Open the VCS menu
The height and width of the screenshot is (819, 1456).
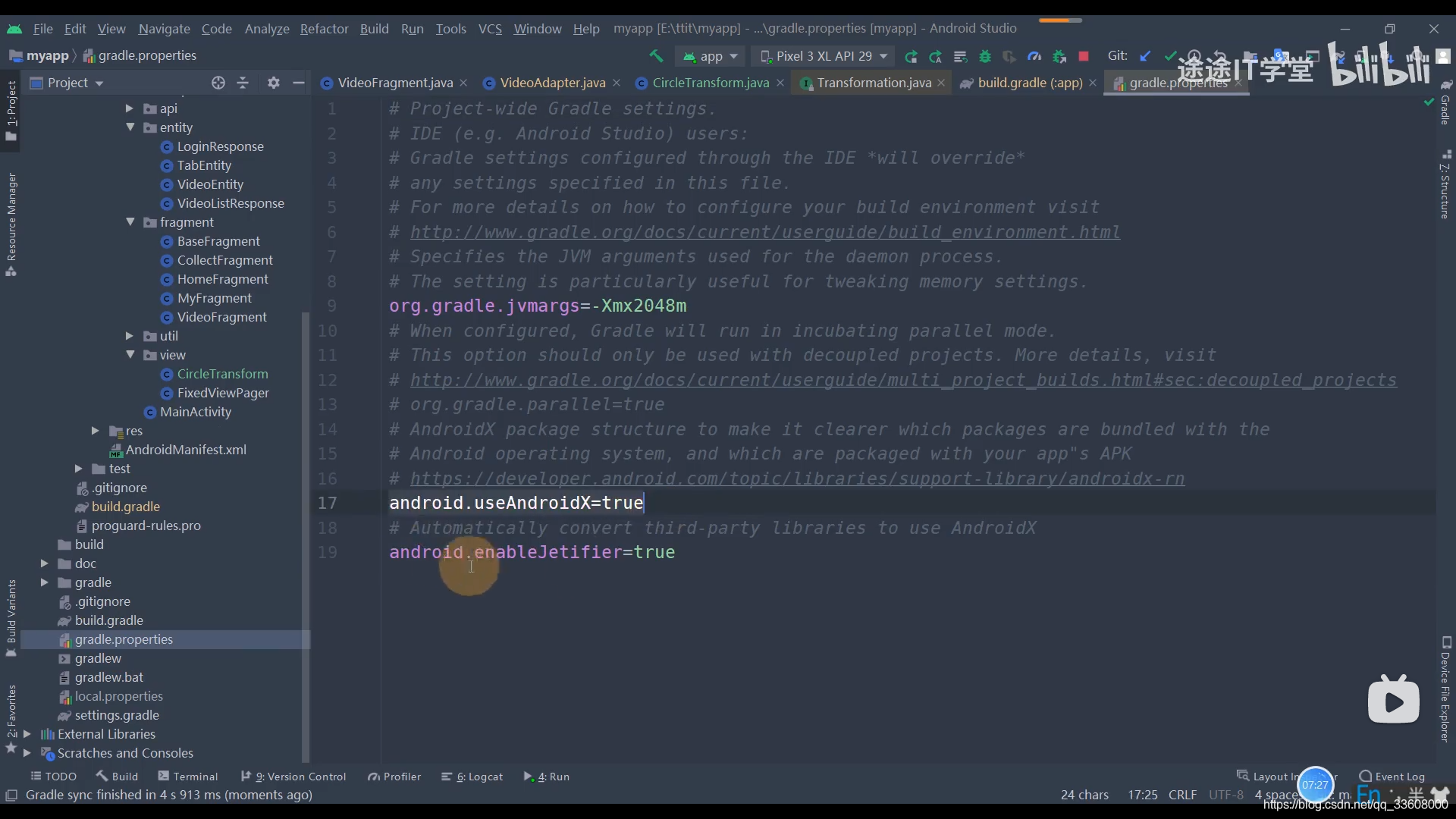[490, 29]
